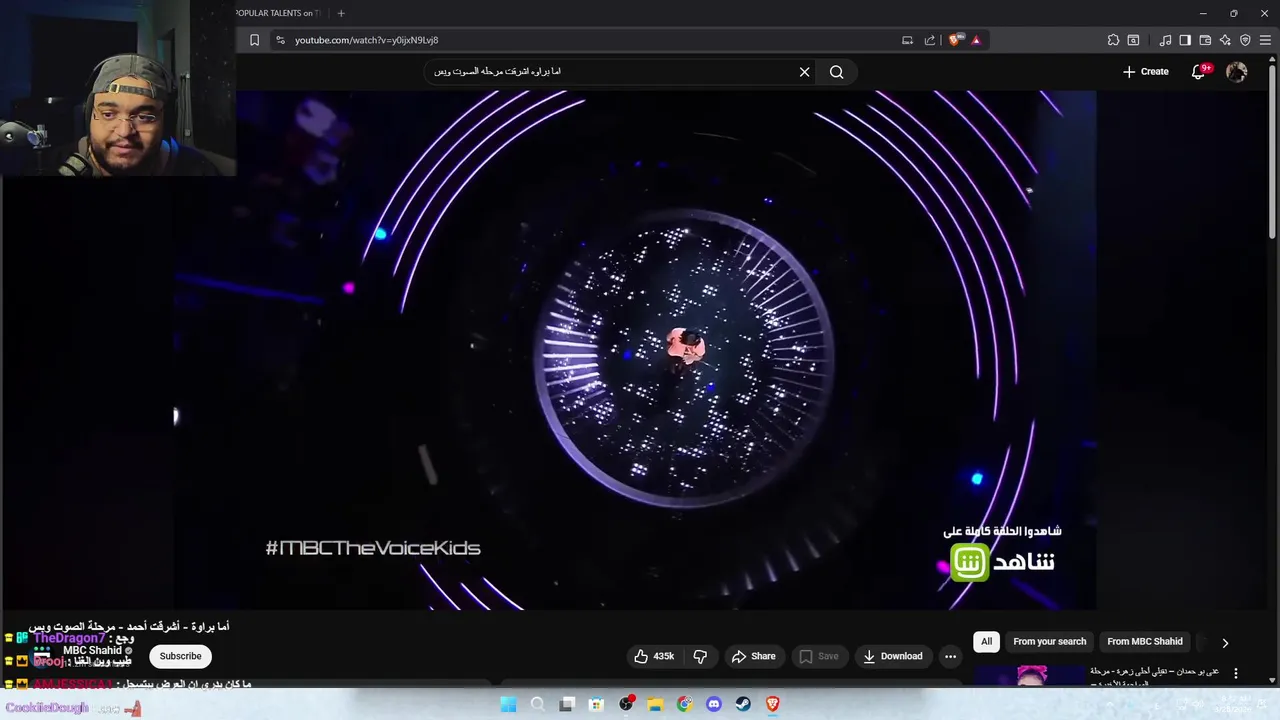The width and height of the screenshot is (1280, 720).
Task: Open Brave browser from the taskbar
Action: coord(773,704)
